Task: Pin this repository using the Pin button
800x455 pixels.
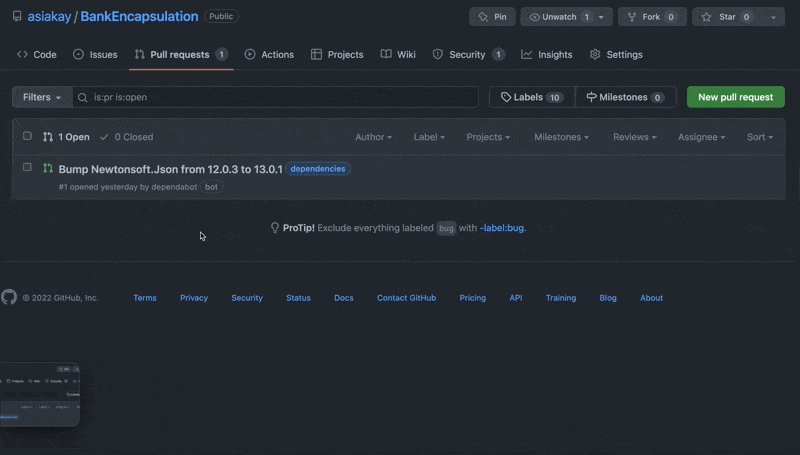Action: 492,17
